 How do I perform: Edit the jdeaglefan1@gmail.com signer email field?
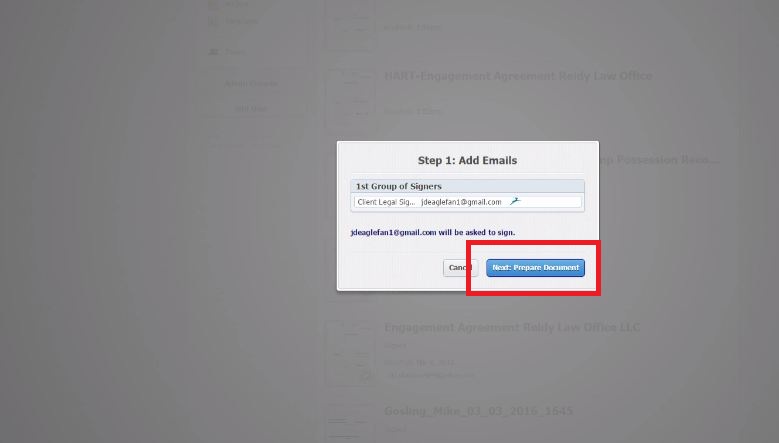[x=461, y=202]
